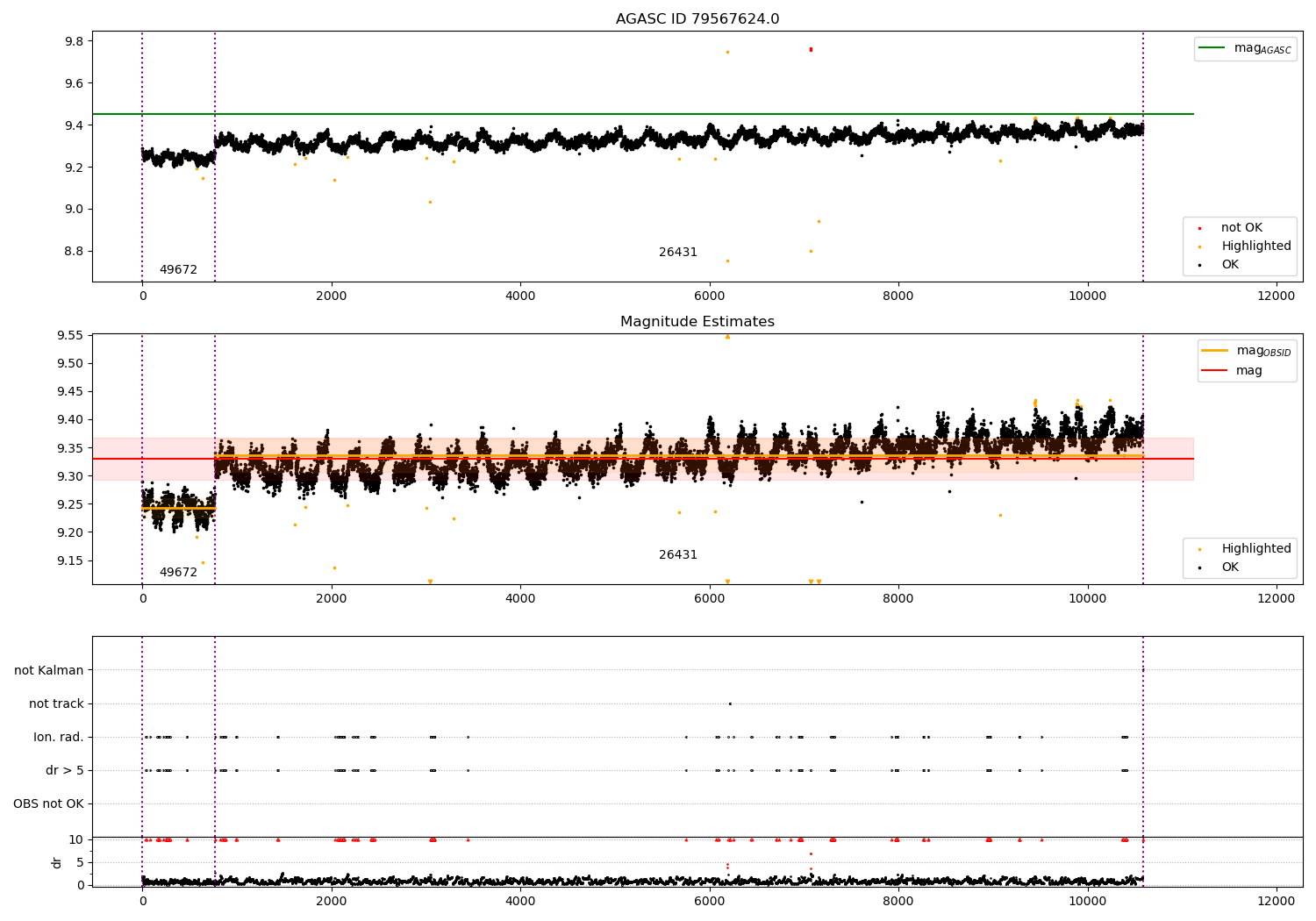Click the 'OBS not OK' axis label
Image resolution: width=1316 pixels, height=921 pixels.
(48, 804)
